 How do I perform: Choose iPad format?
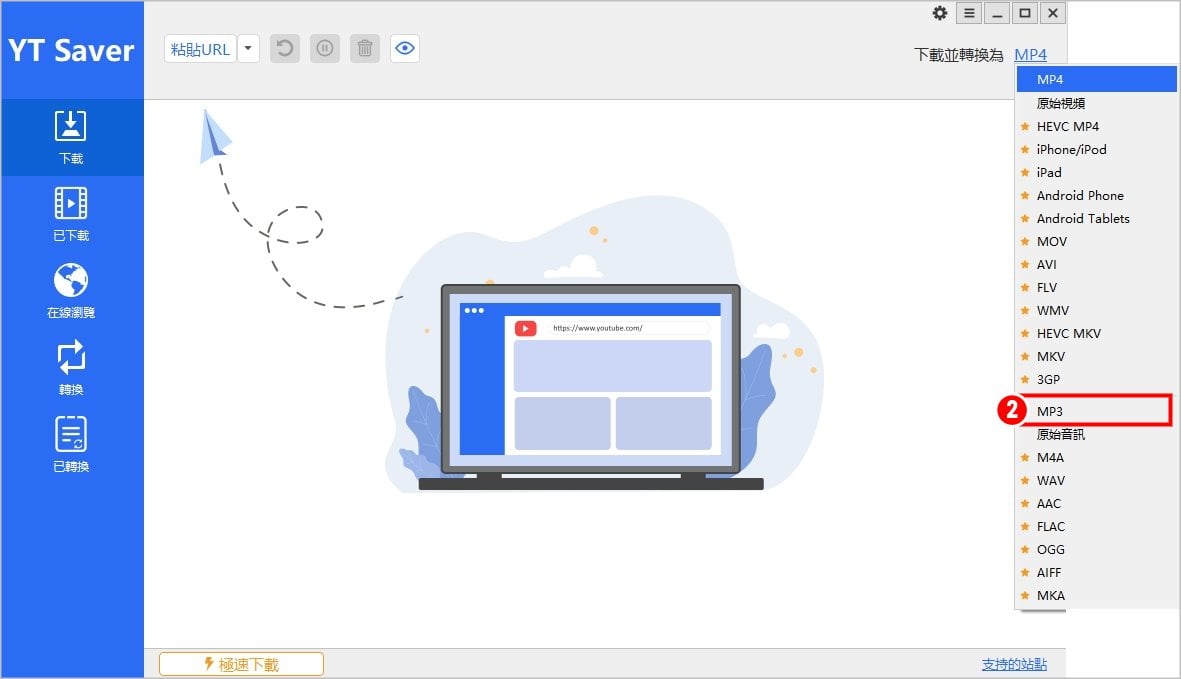(x=1096, y=172)
